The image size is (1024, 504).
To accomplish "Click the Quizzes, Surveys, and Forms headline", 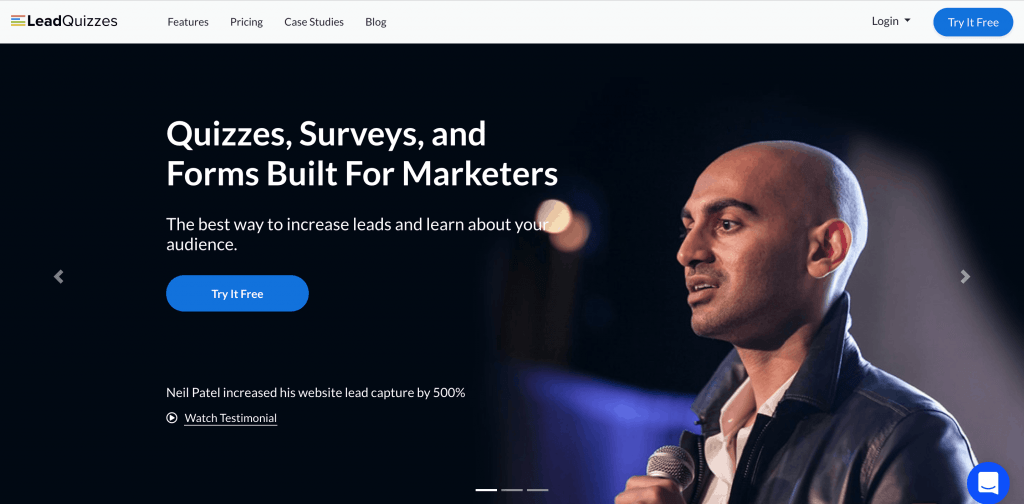I will (x=362, y=154).
